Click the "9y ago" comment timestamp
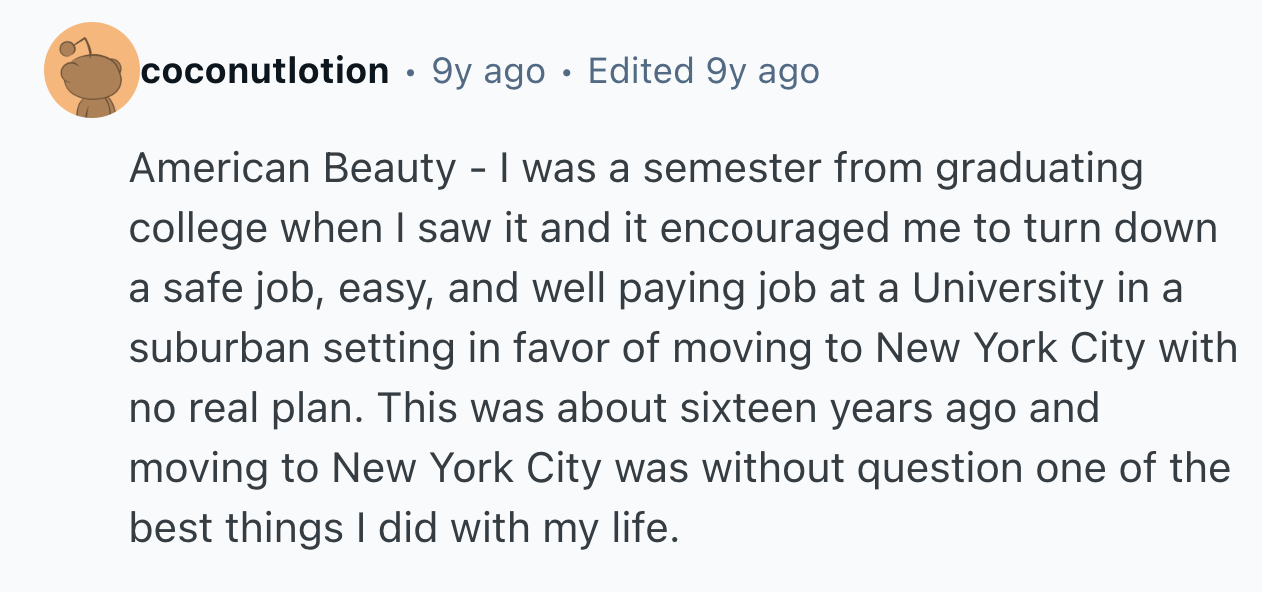Screen dimensions: 1262x592 tap(488, 71)
